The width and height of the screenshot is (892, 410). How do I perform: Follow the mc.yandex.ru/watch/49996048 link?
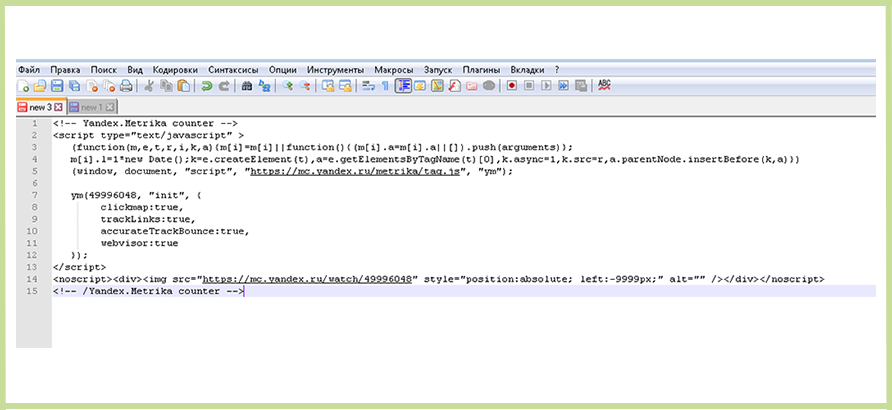coord(307,279)
